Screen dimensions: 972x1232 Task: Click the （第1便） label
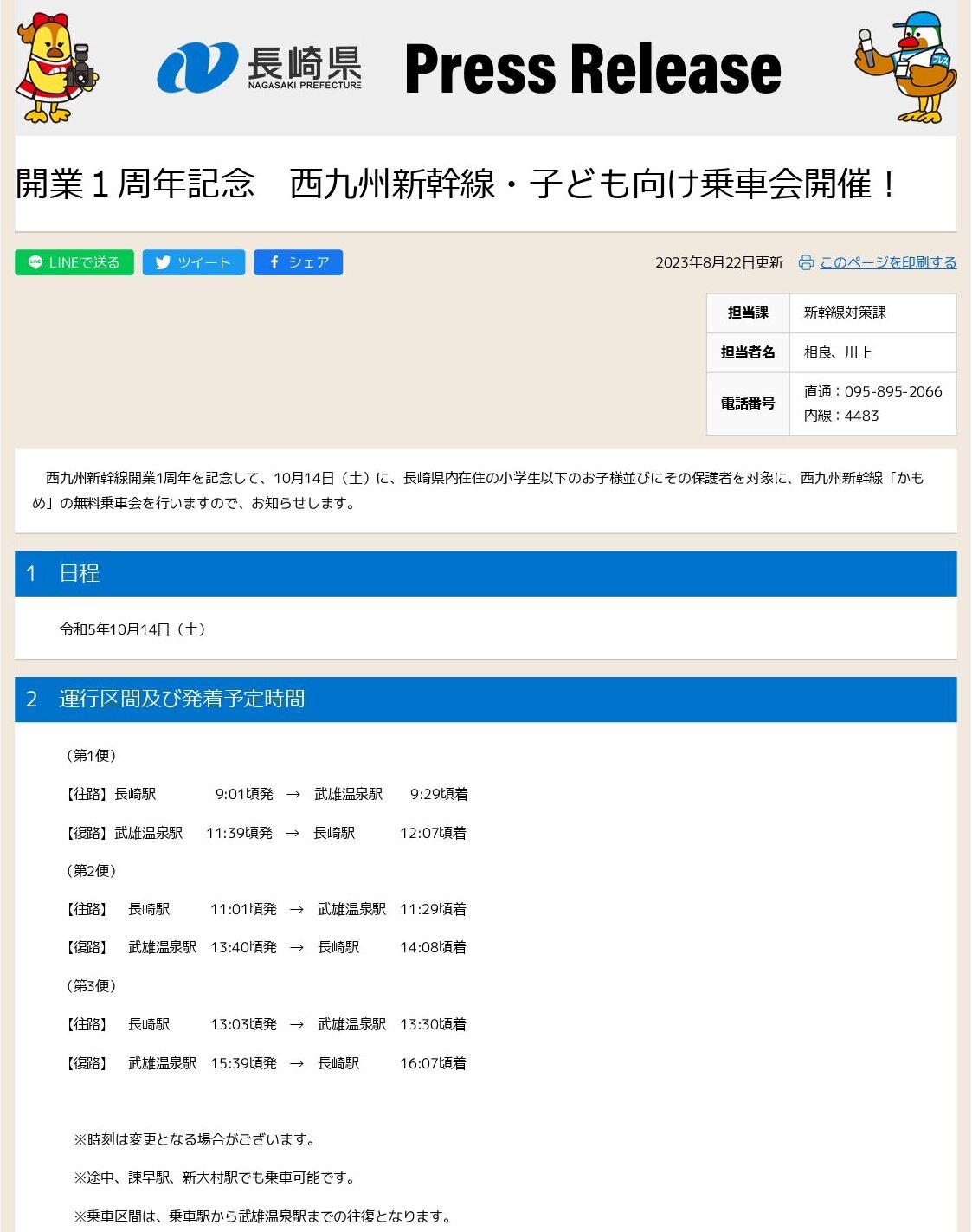[91, 756]
